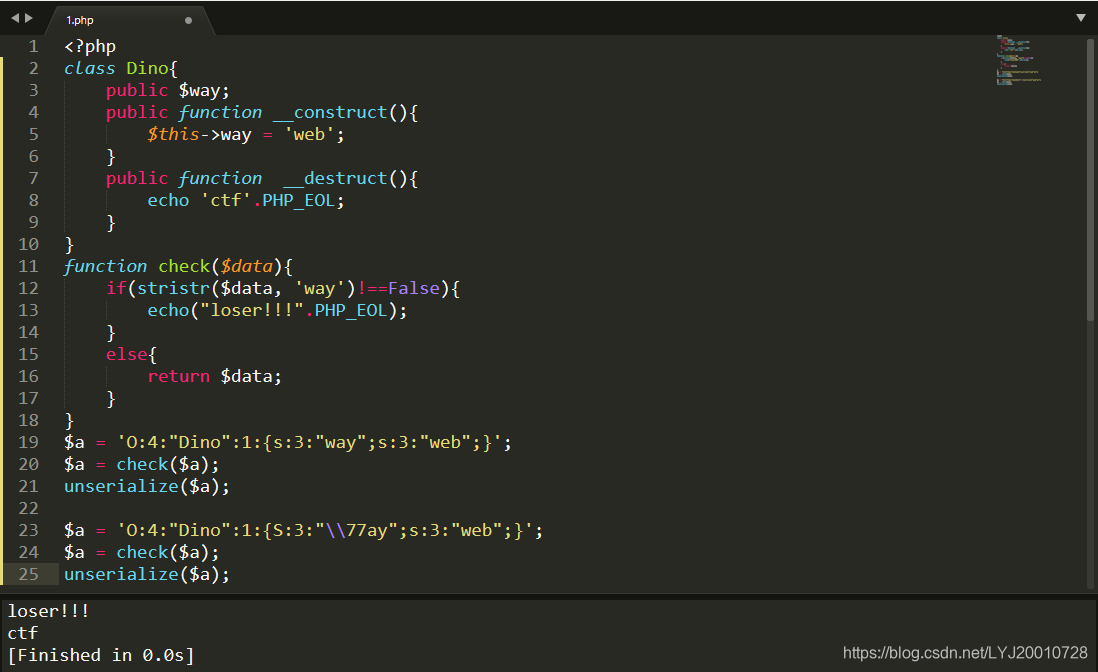Select the 1.php tab
Image resolution: width=1098 pixels, height=672 pixels.
[130, 20]
